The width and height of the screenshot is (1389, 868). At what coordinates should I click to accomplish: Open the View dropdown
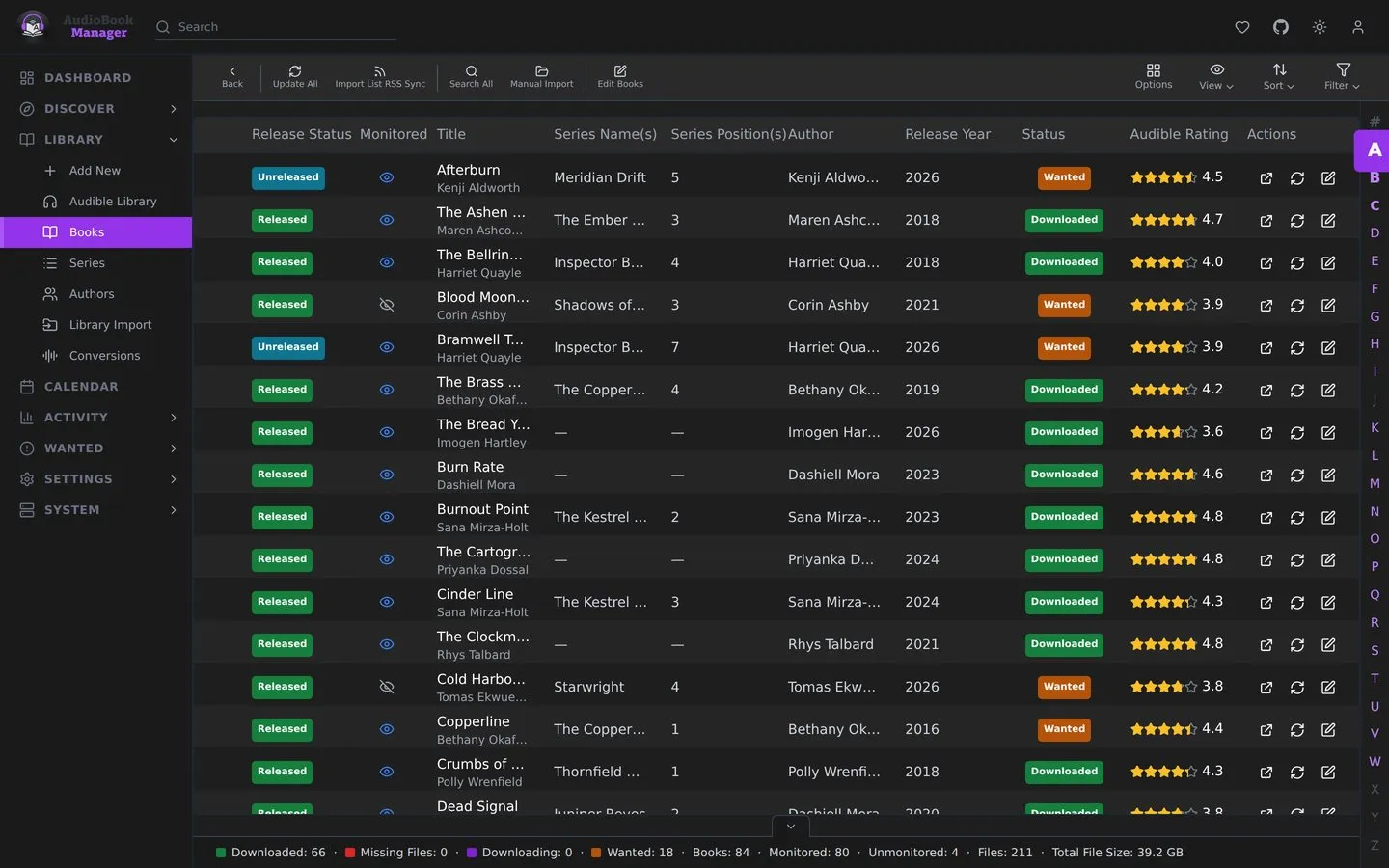[x=1216, y=76]
